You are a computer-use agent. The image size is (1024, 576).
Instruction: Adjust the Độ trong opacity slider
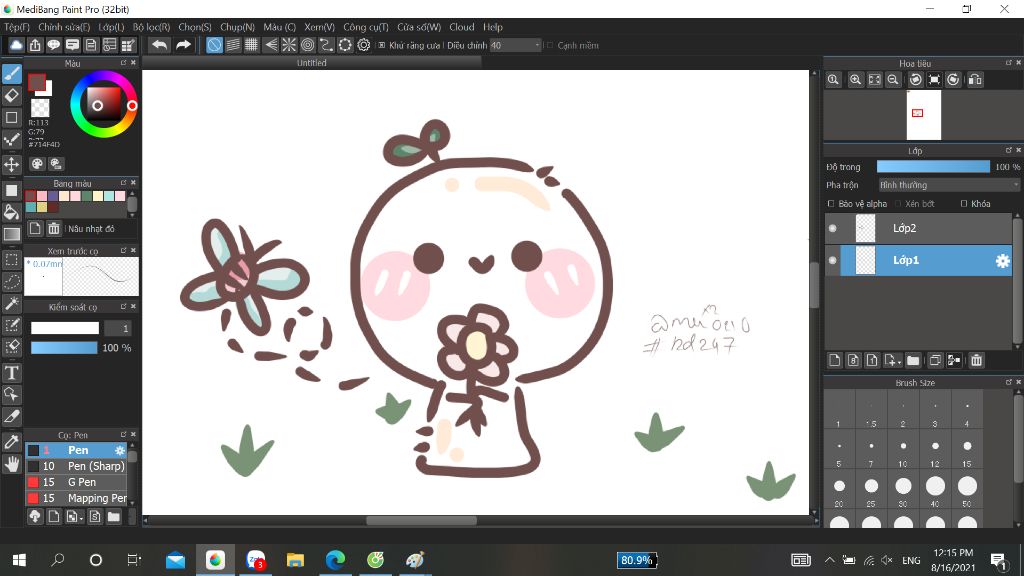coord(933,167)
